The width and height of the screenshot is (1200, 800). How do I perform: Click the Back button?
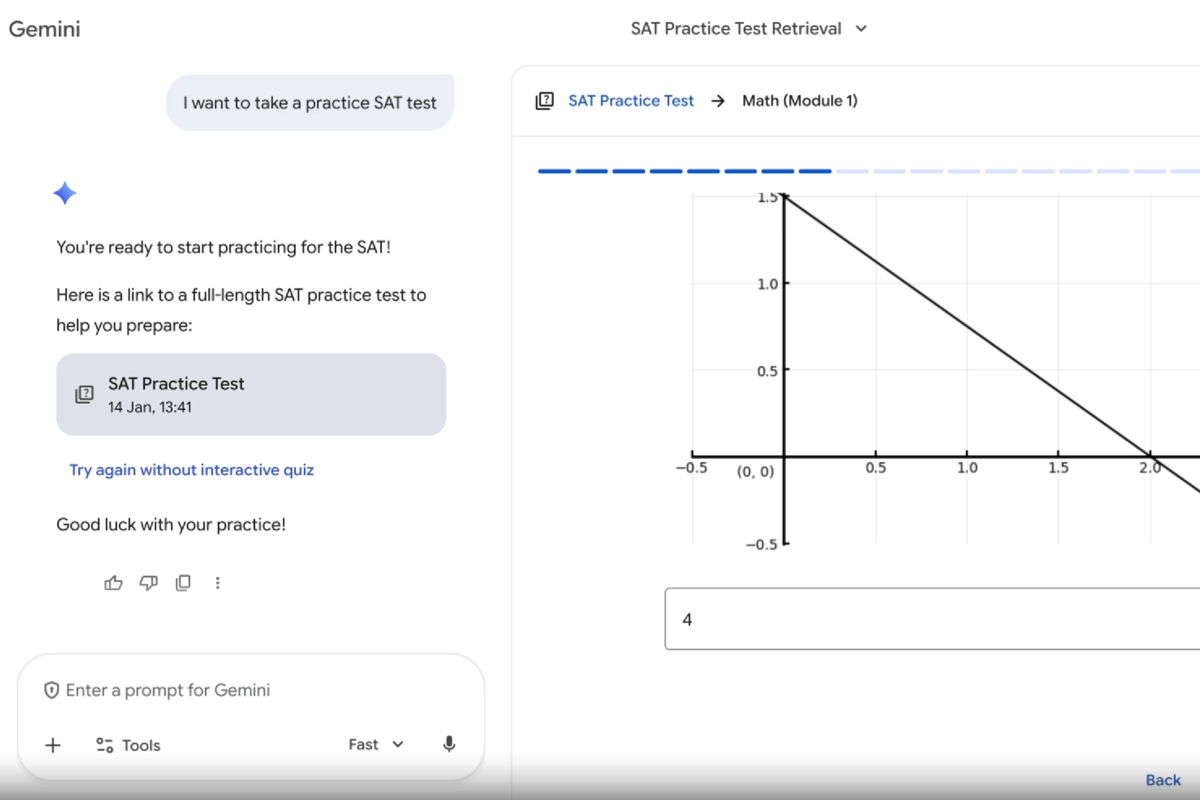[1163, 780]
